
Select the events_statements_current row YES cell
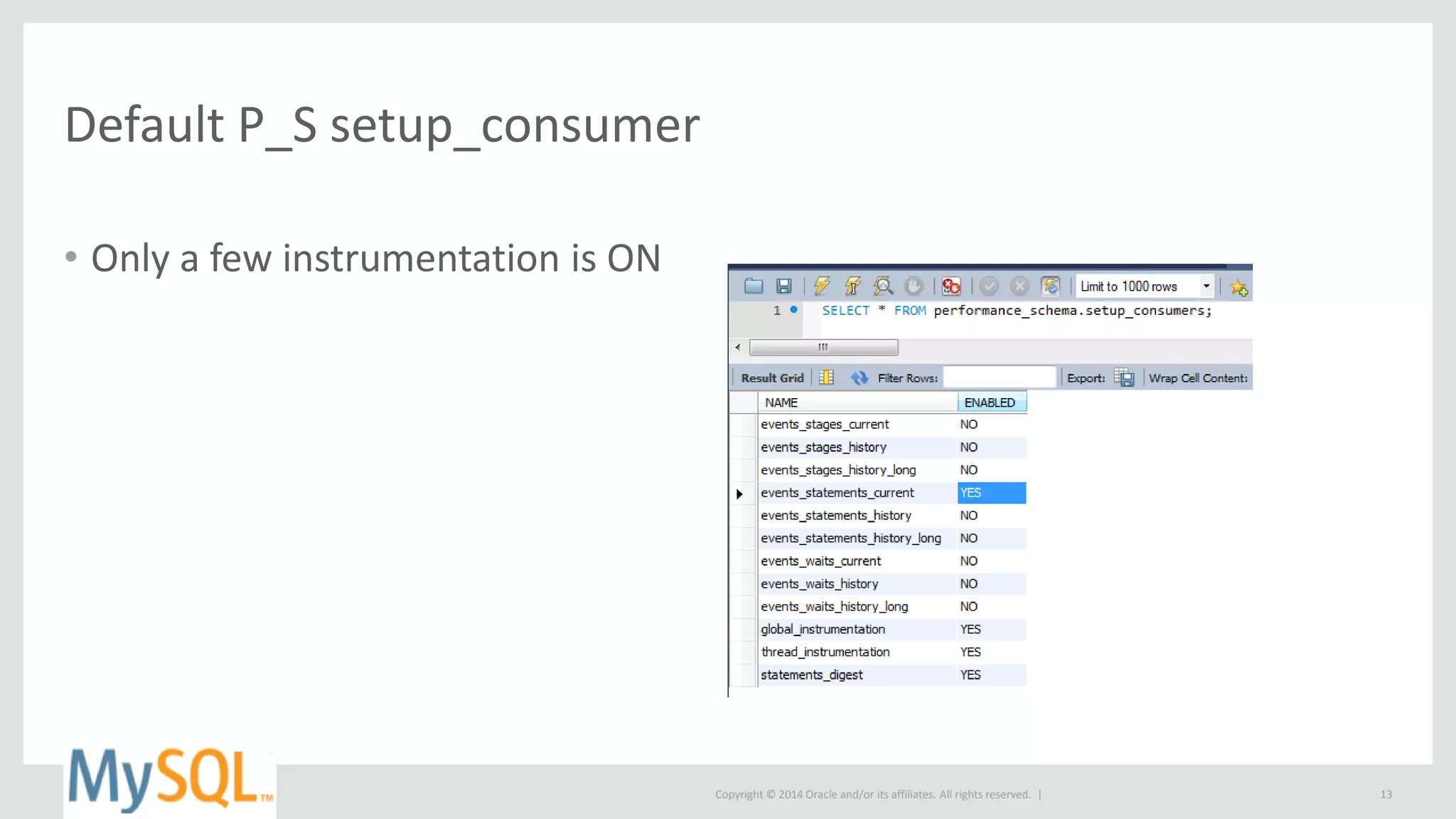coord(991,493)
